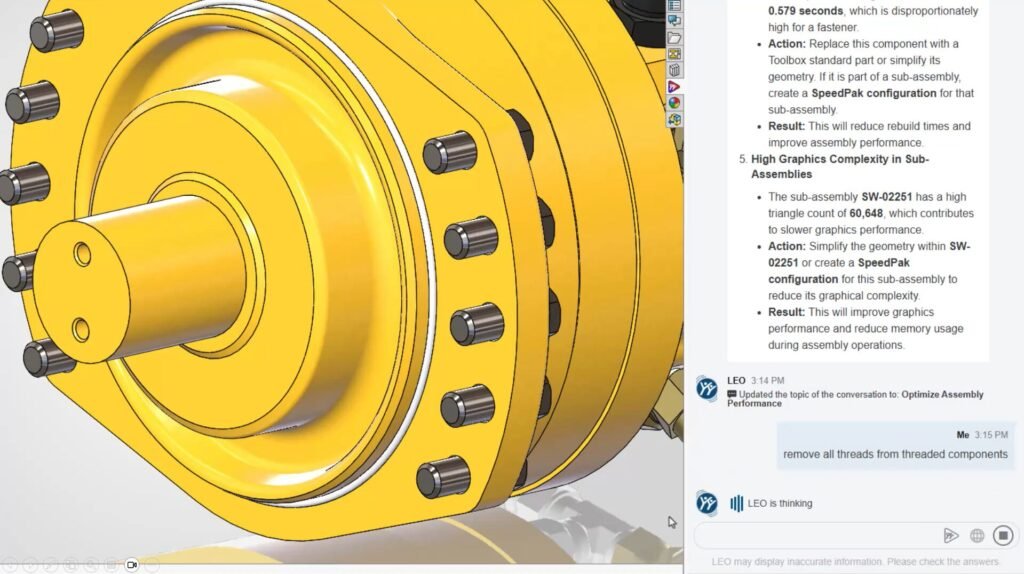The image size is (1024, 574).
Task: Click the '3:15 PM' timestamp on my message
Action: pyautogui.click(x=991, y=435)
